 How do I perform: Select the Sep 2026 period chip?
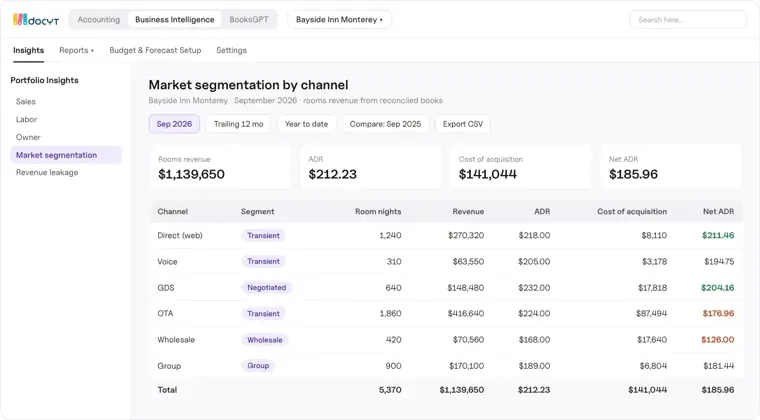pyautogui.click(x=174, y=124)
